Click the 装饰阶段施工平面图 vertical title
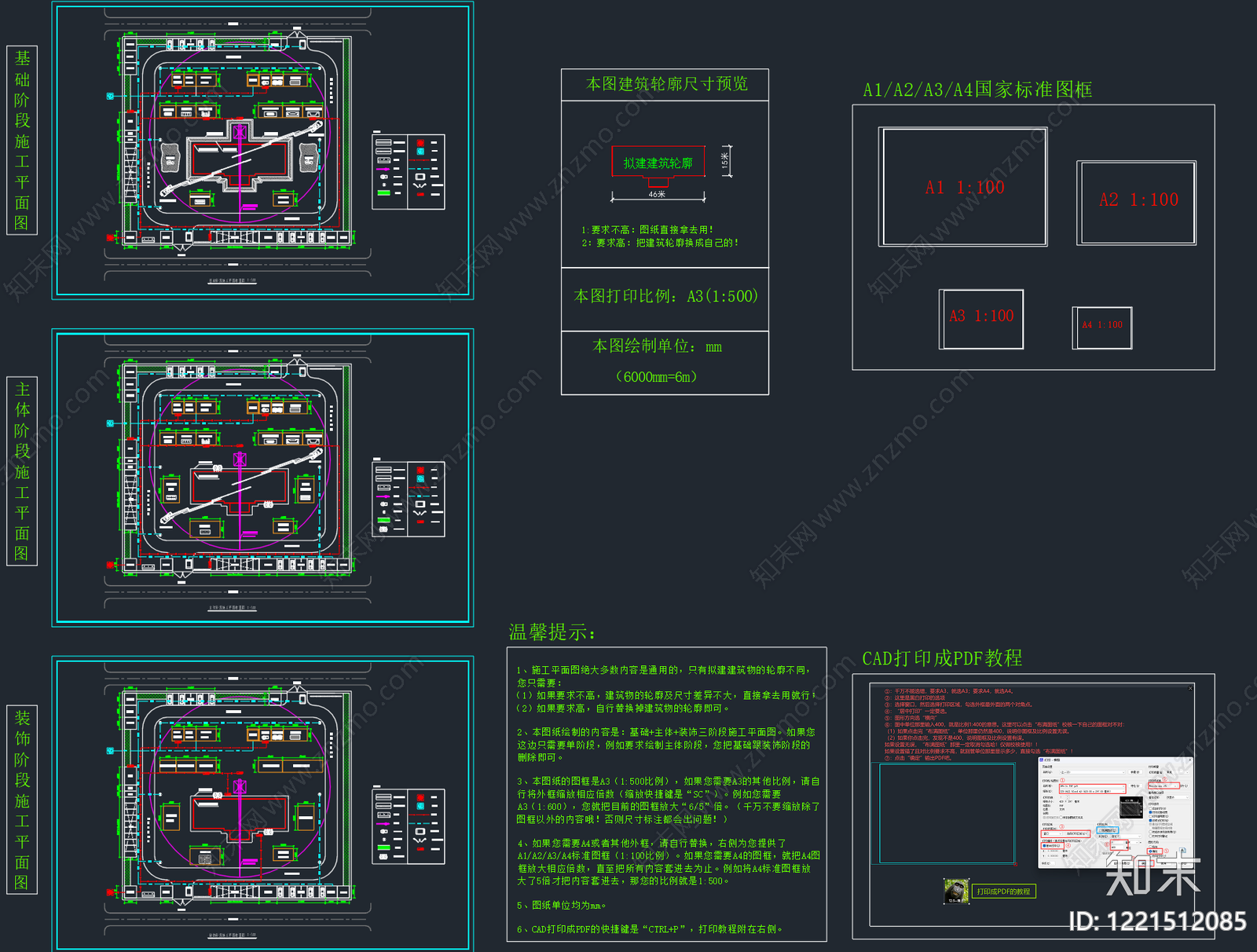Image resolution: width=1257 pixels, height=952 pixels. pyautogui.click(x=22, y=800)
